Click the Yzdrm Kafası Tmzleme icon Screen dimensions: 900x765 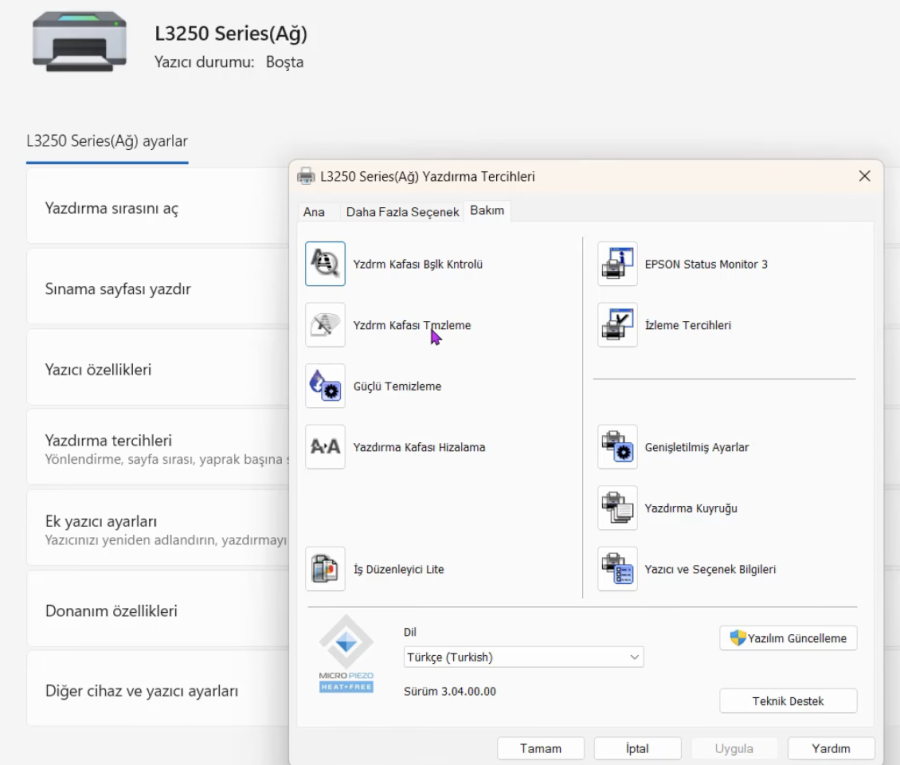tap(325, 325)
